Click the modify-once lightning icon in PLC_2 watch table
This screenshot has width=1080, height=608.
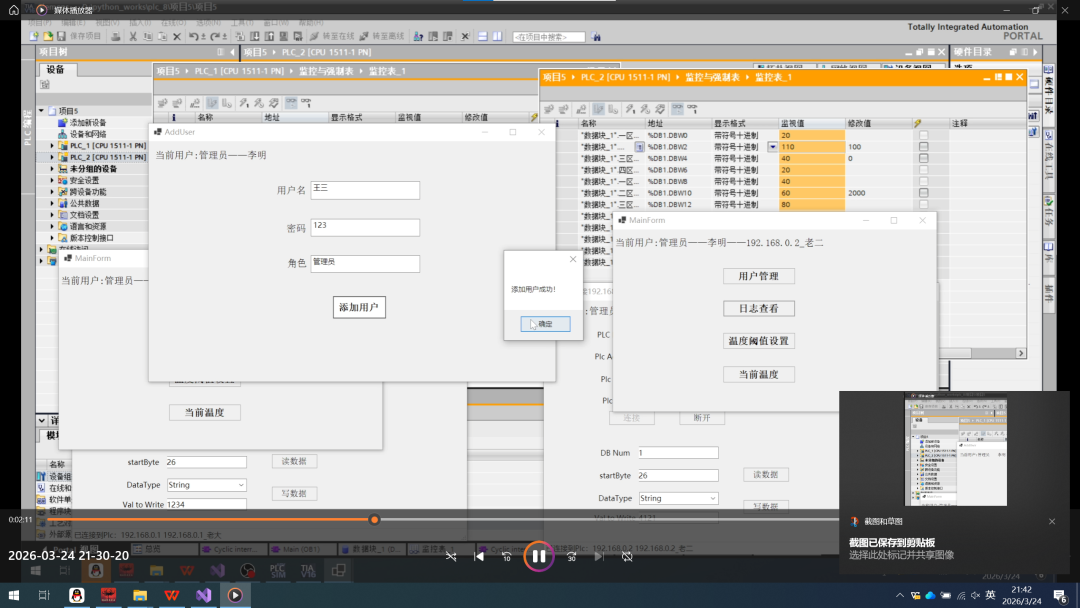pos(630,109)
